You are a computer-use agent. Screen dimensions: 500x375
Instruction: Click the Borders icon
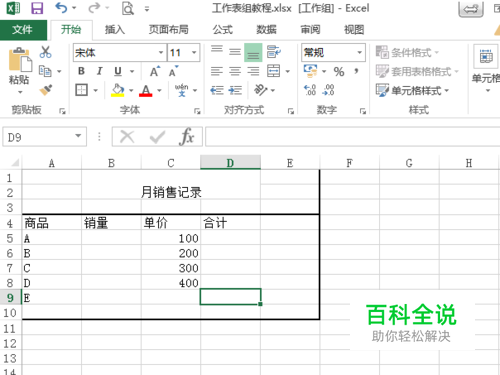82,90
